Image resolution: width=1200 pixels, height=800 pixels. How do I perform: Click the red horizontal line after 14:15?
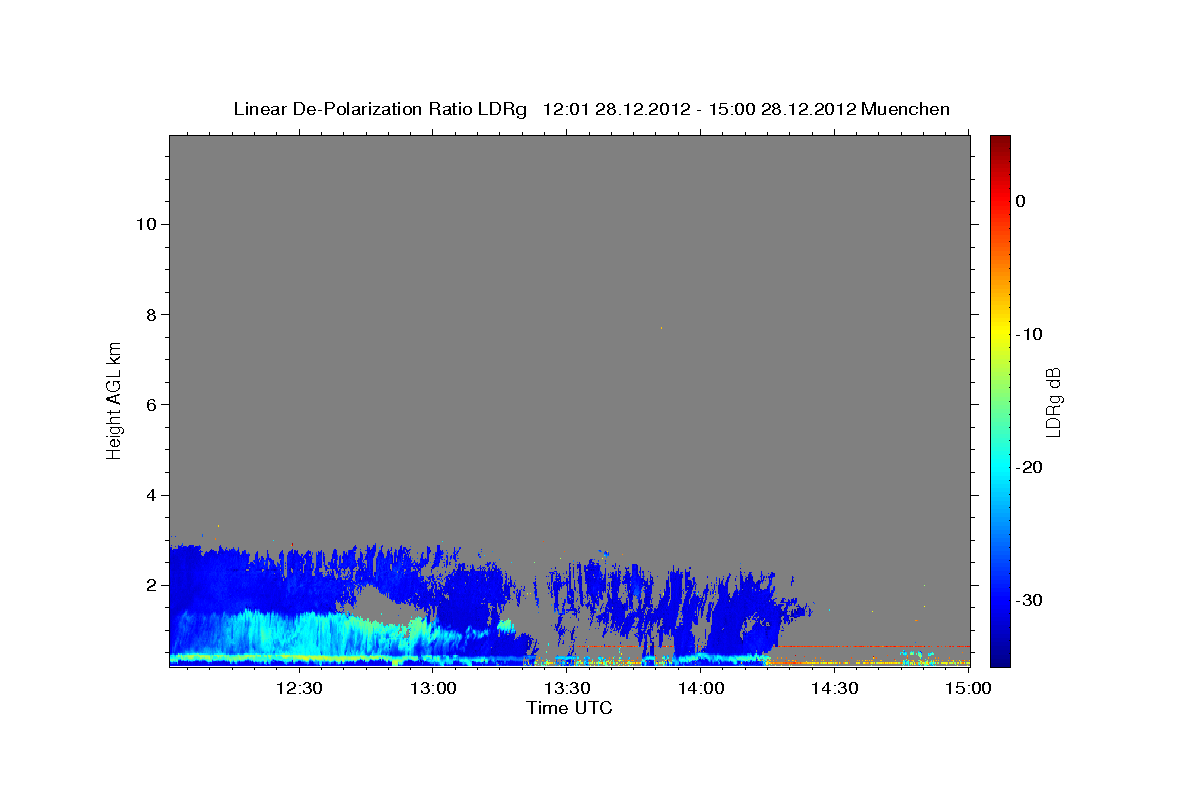(870, 647)
